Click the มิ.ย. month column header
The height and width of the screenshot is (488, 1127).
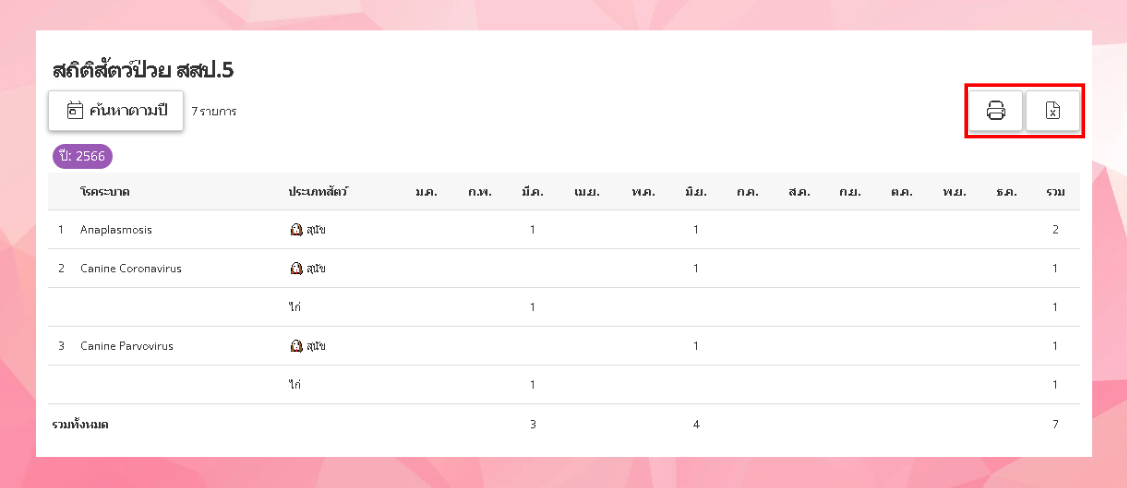point(695,191)
